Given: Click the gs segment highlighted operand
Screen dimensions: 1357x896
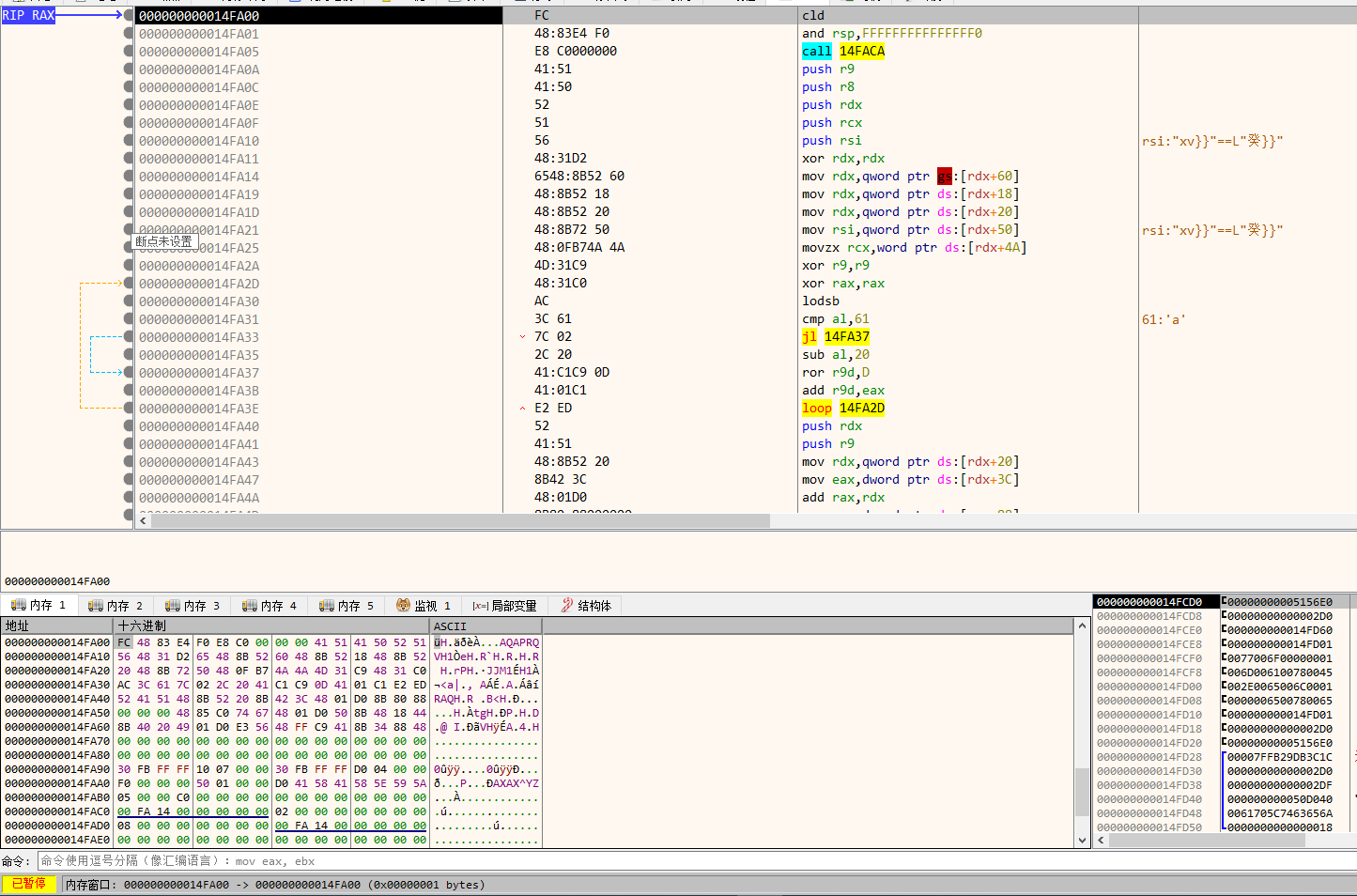Looking at the screenshot, I should point(945,177).
